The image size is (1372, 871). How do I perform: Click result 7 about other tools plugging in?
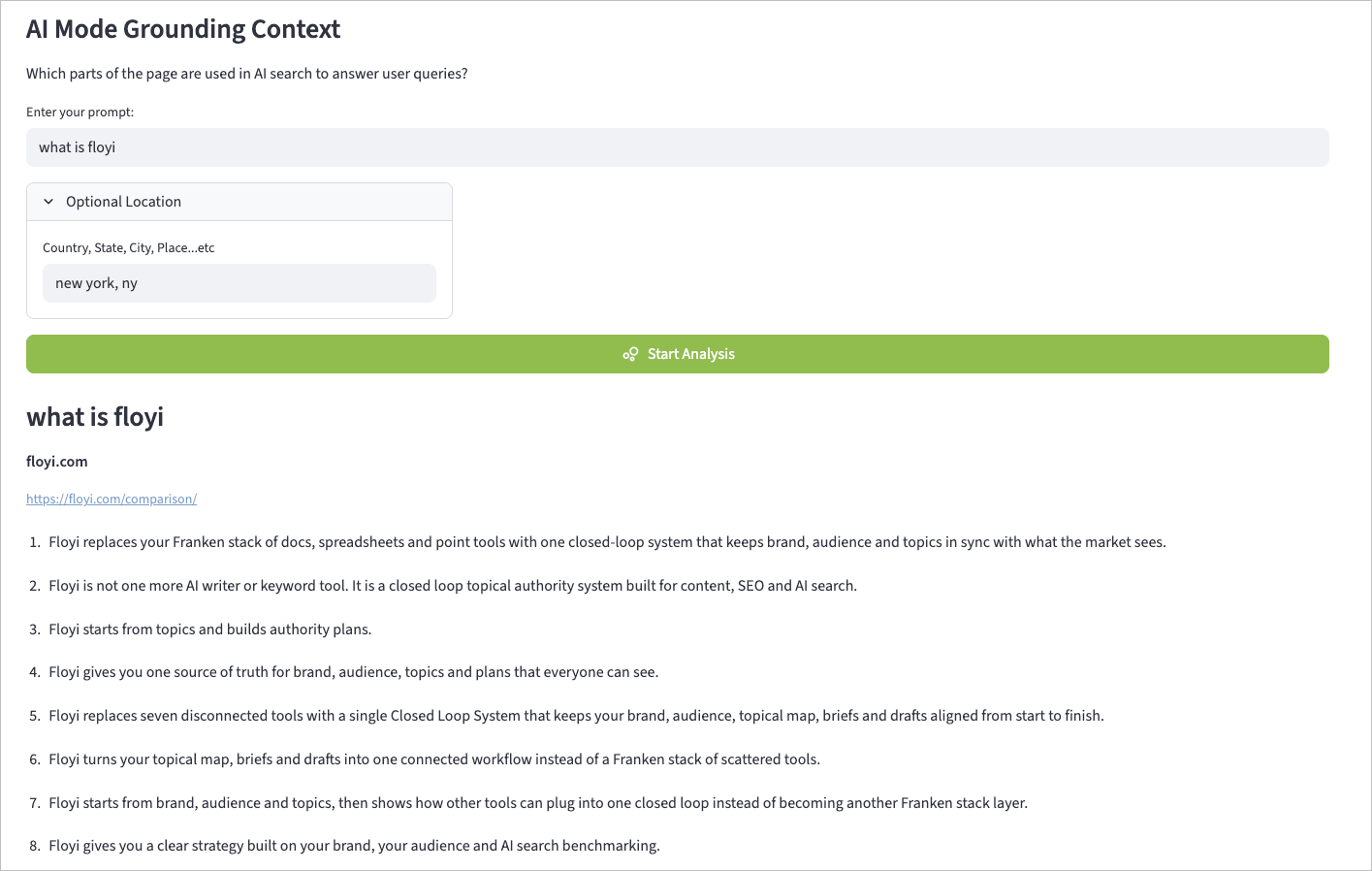click(538, 803)
